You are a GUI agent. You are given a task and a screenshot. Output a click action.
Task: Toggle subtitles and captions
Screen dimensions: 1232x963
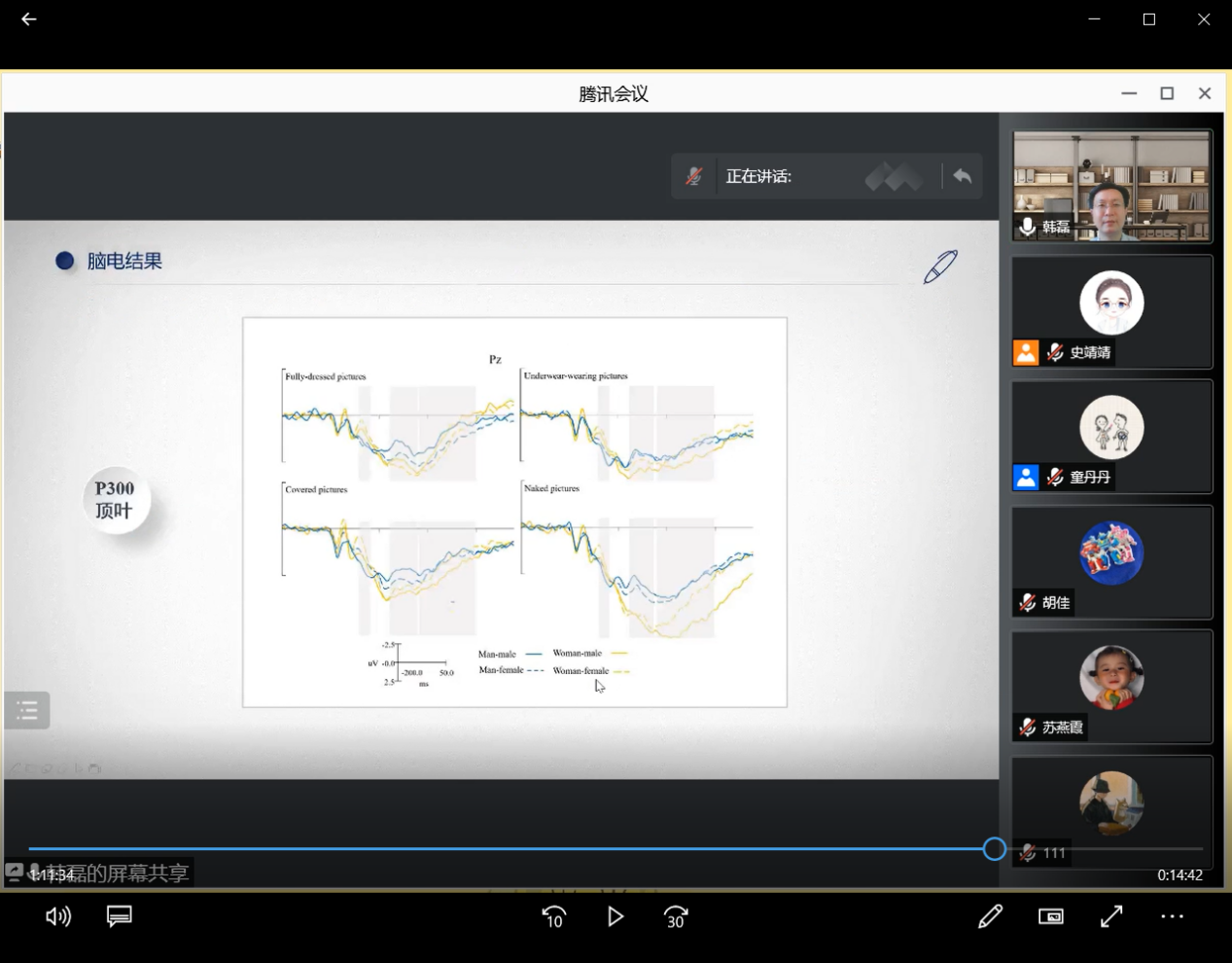[x=120, y=916]
